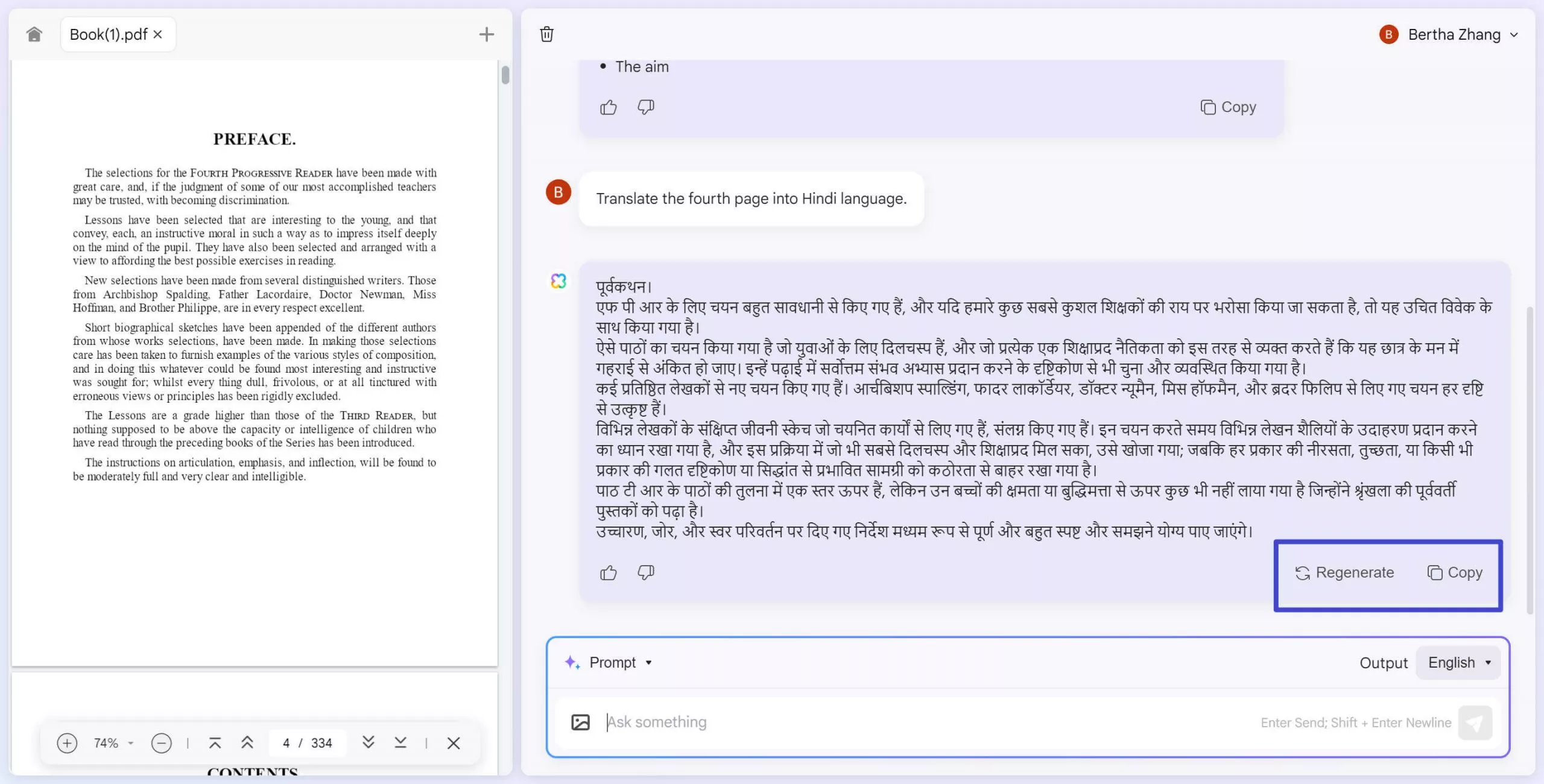Regenerate the Hindi translation response

click(1344, 572)
